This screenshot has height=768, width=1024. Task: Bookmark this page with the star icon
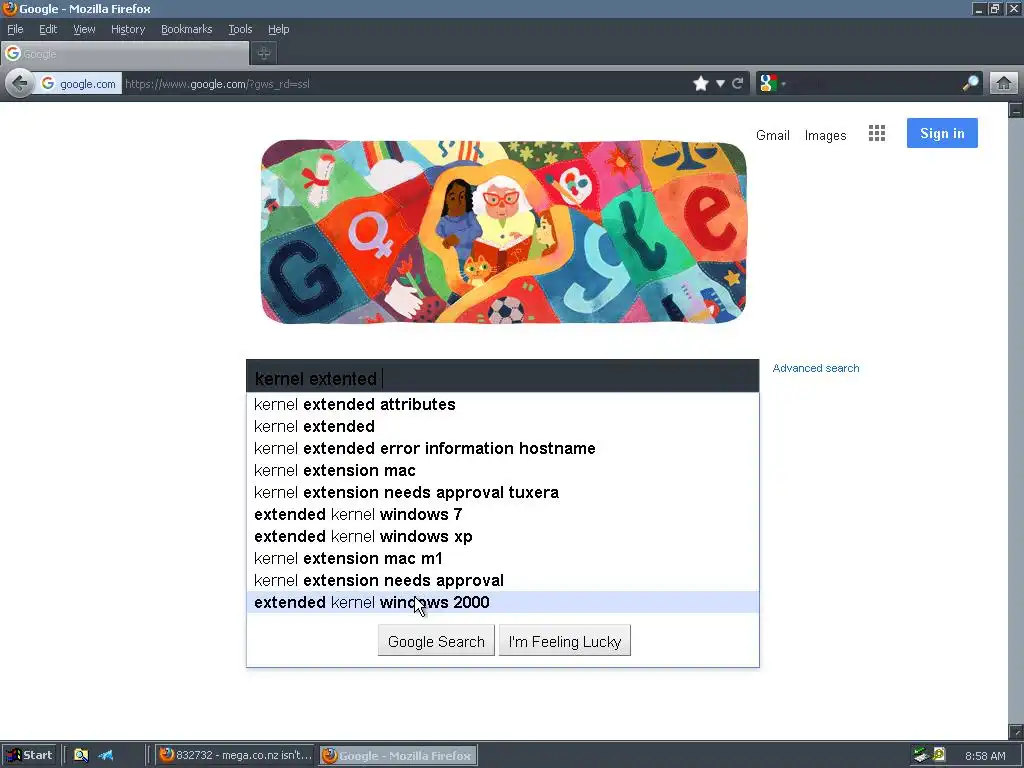coord(701,84)
